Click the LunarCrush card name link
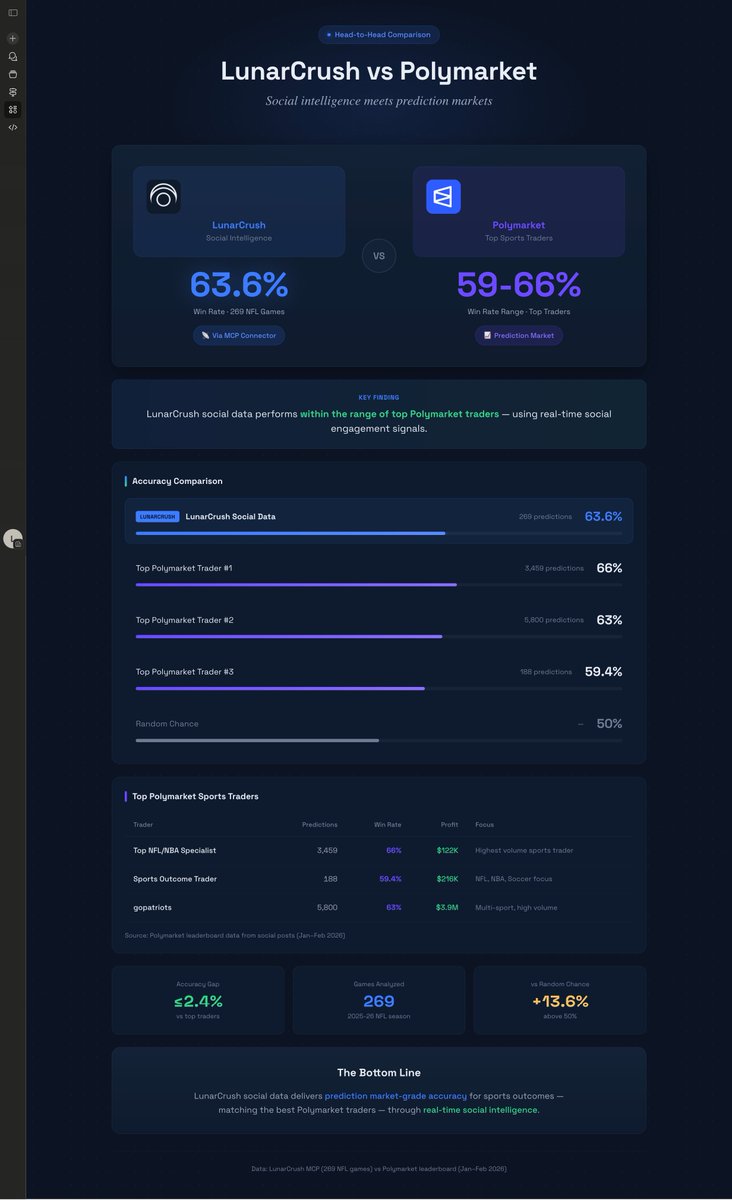This screenshot has width=732, height=1200. (x=239, y=225)
